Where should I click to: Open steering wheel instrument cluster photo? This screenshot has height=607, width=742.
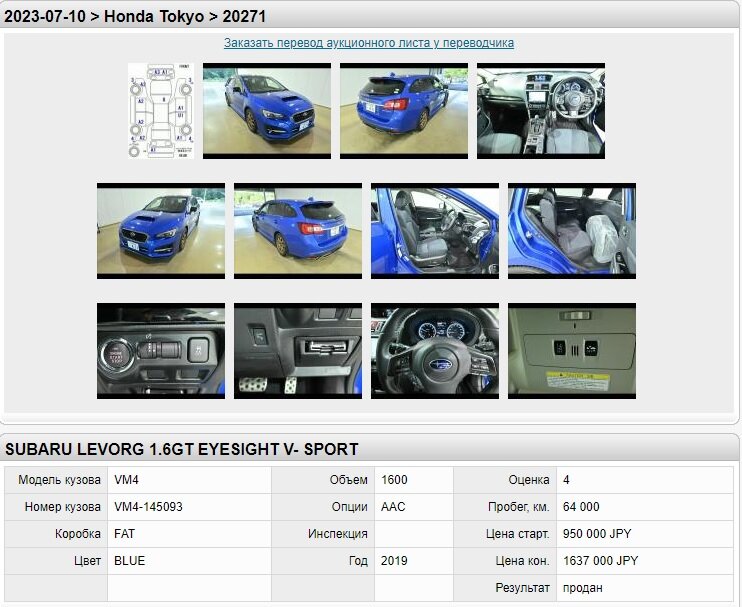click(435, 351)
